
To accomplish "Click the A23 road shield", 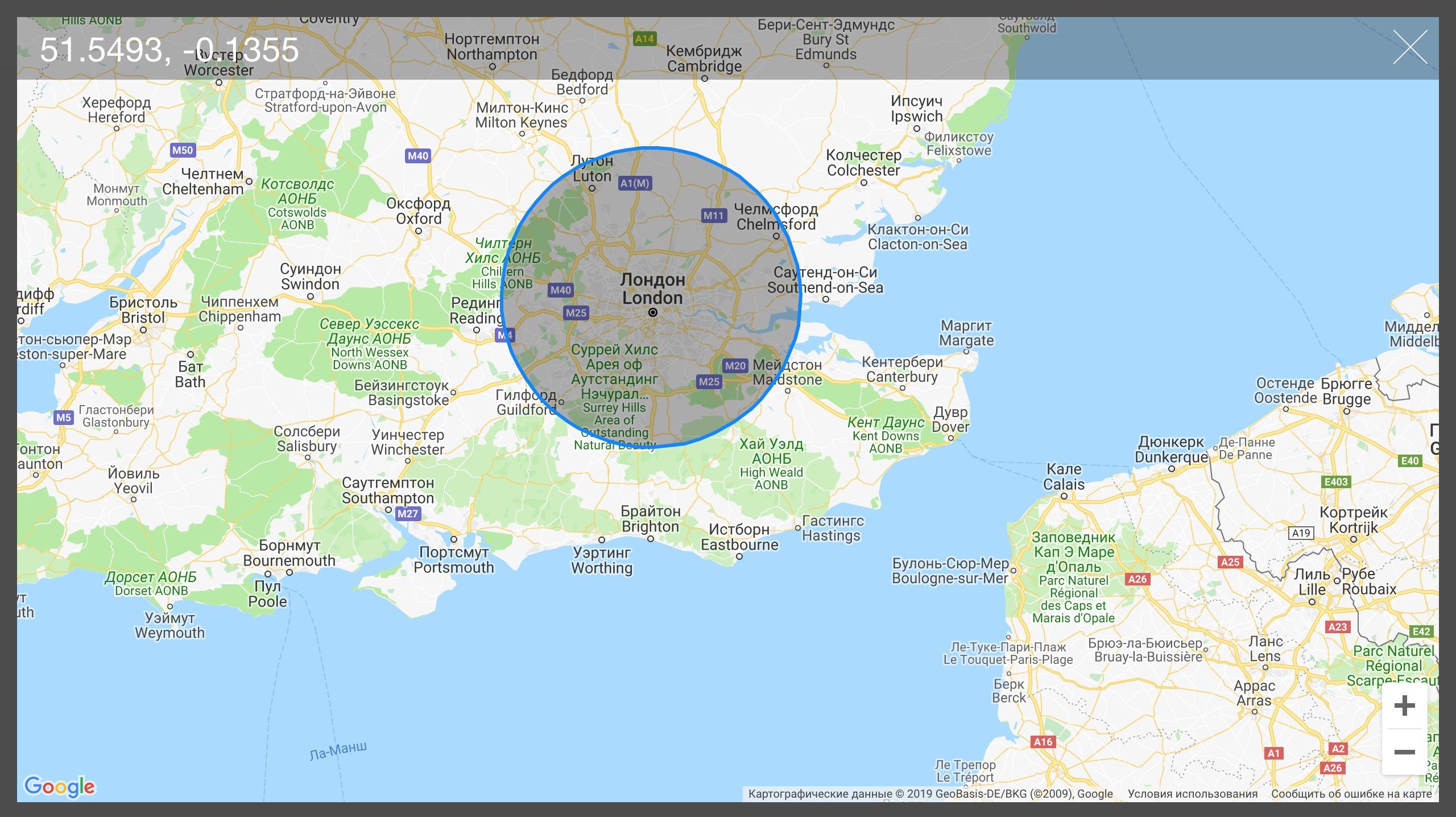I will [1337, 627].
